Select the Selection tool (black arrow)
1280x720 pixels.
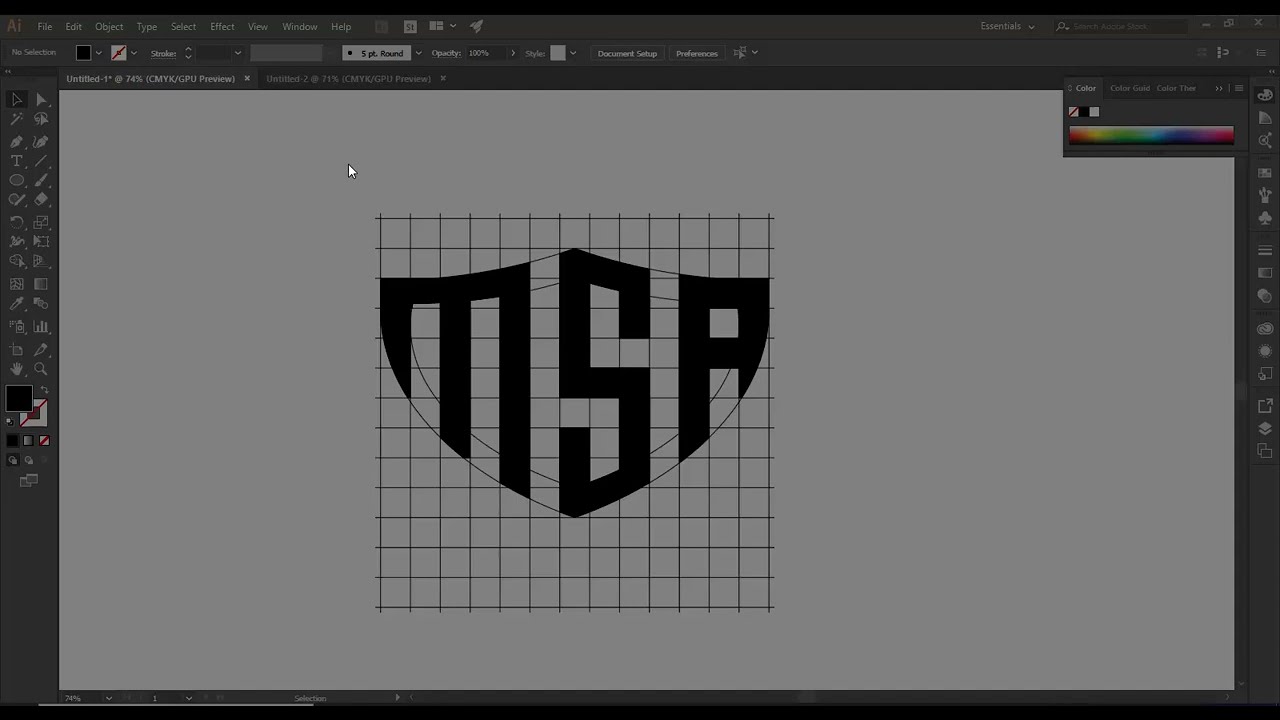point(17,99)
